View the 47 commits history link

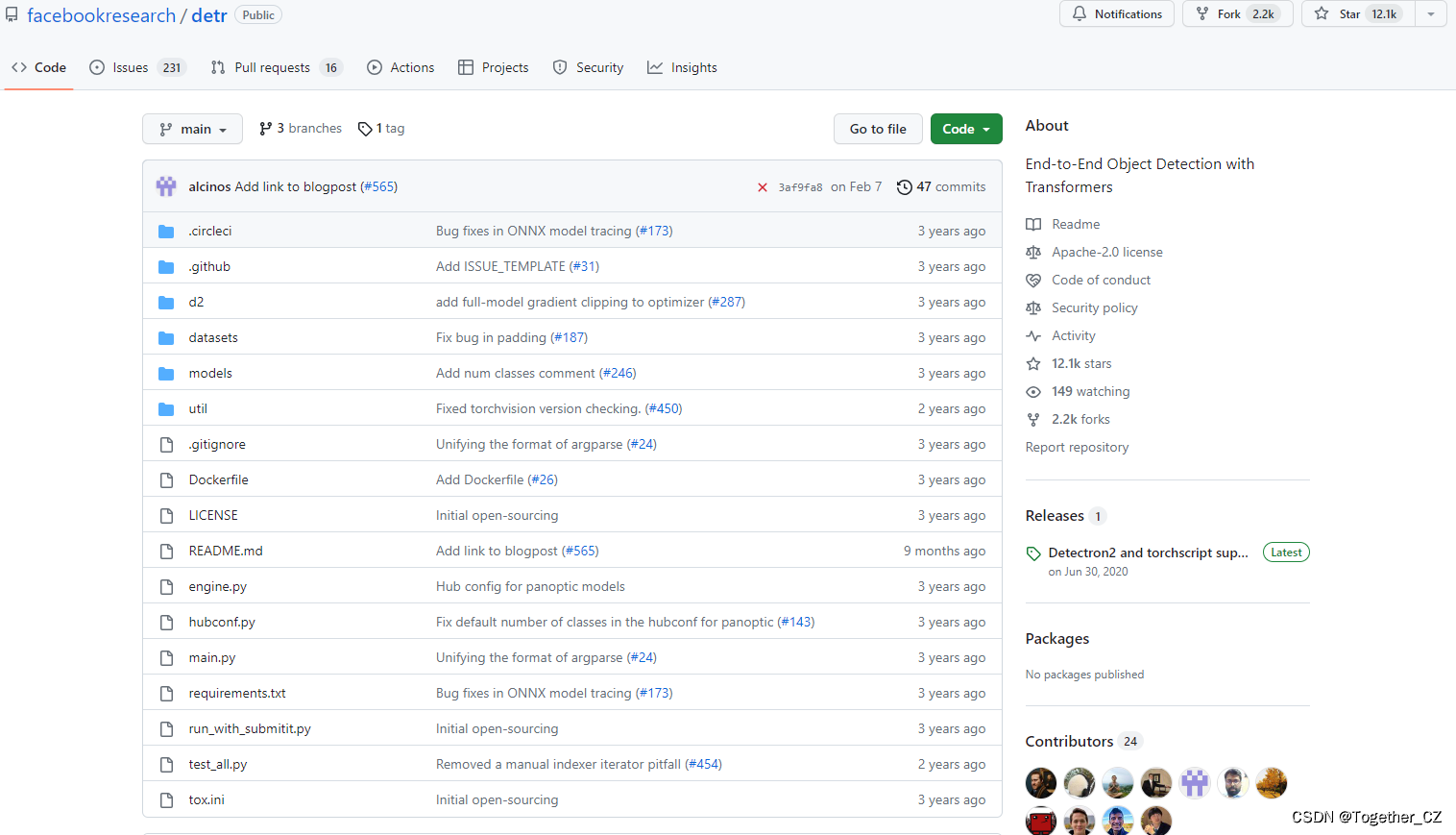click(x=941, y=186)
